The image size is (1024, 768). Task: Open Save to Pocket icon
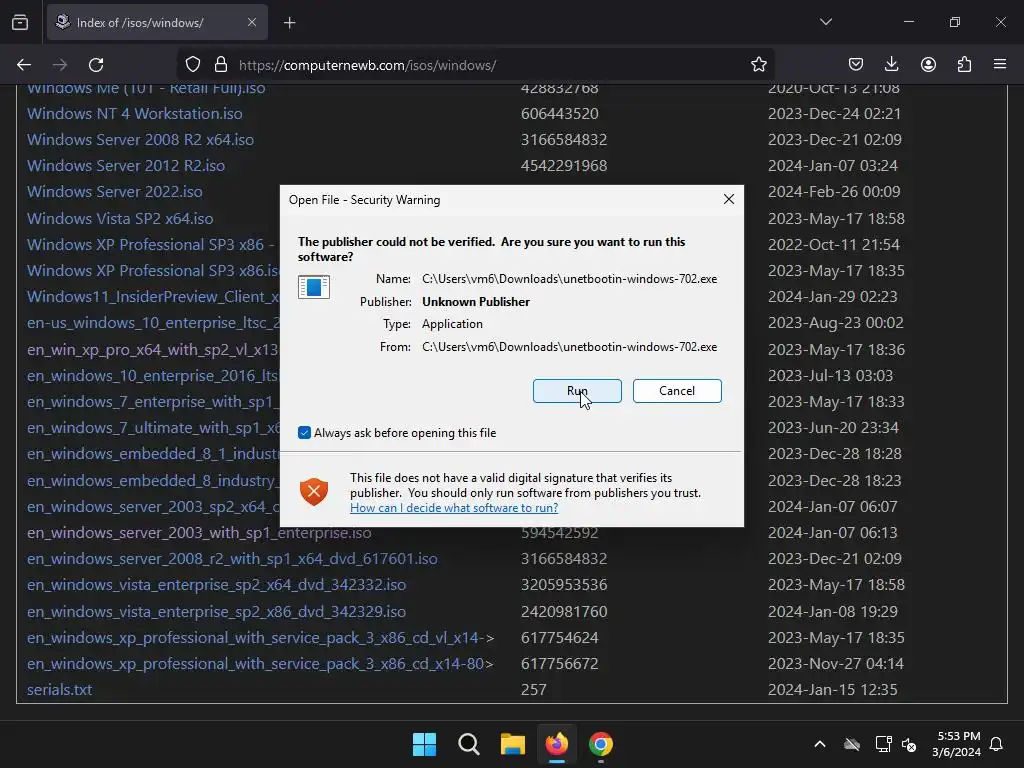(856, 65)
